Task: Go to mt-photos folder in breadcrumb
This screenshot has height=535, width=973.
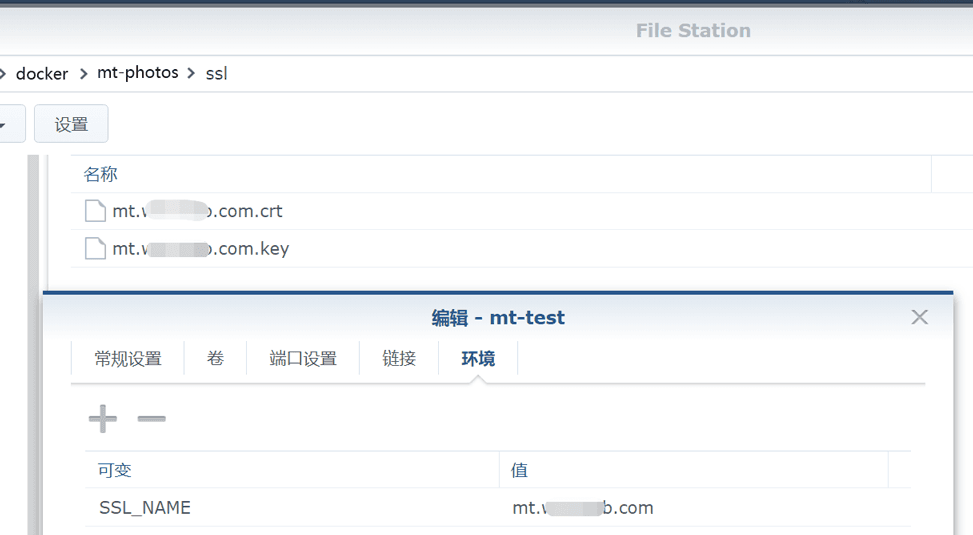Action: pyautogui.click(x=138, y=73)
